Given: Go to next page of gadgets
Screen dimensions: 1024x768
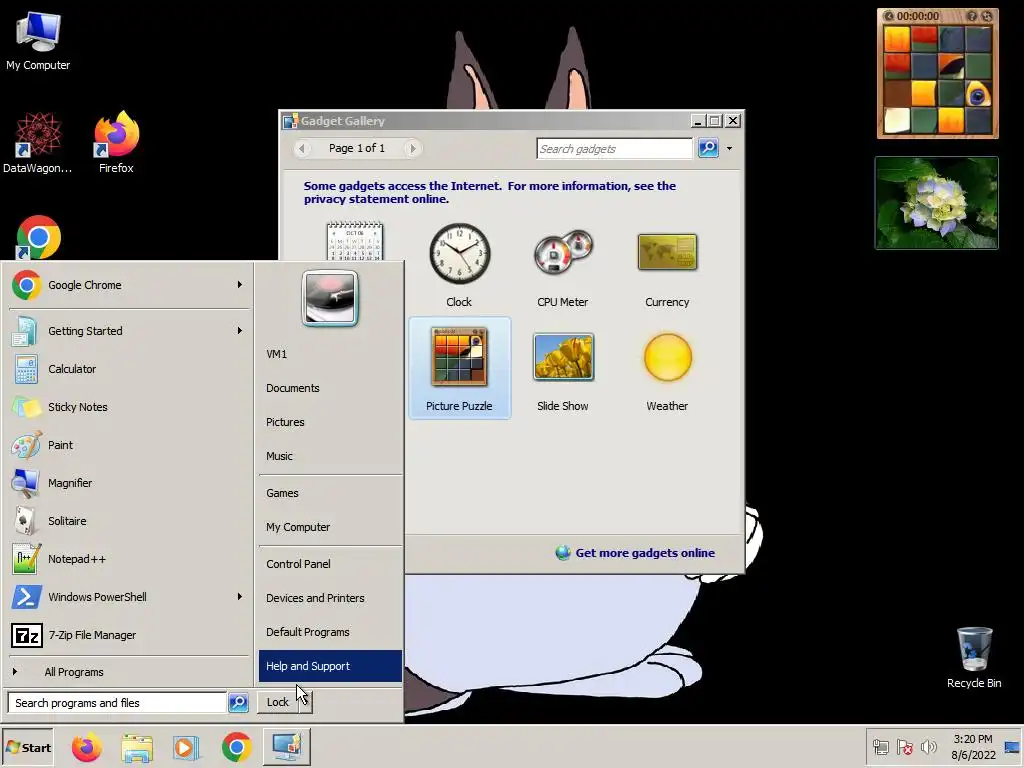Looking at the screenshot, I should [412, 148].
